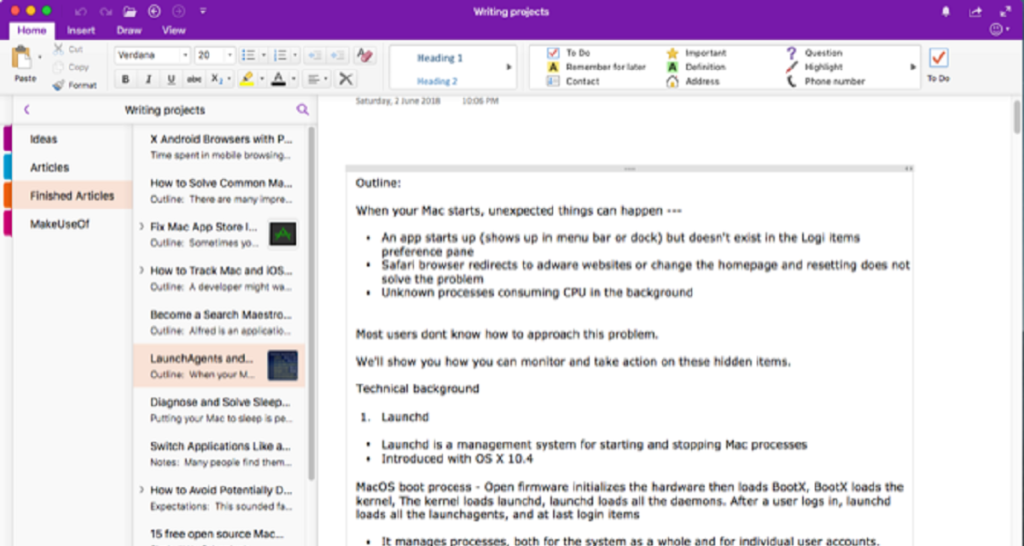Click the strikethrough abc button

pyautogui.click(x=194, y=79)
